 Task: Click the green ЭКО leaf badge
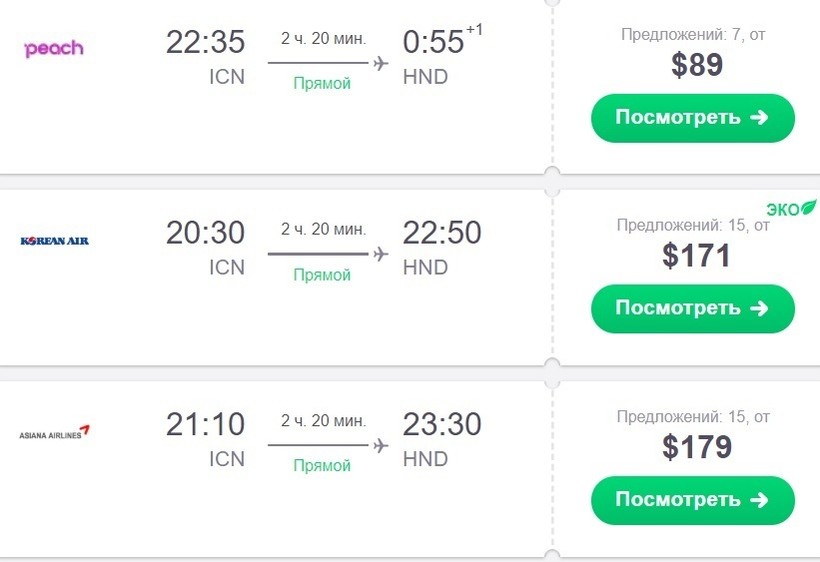point(791,208)
